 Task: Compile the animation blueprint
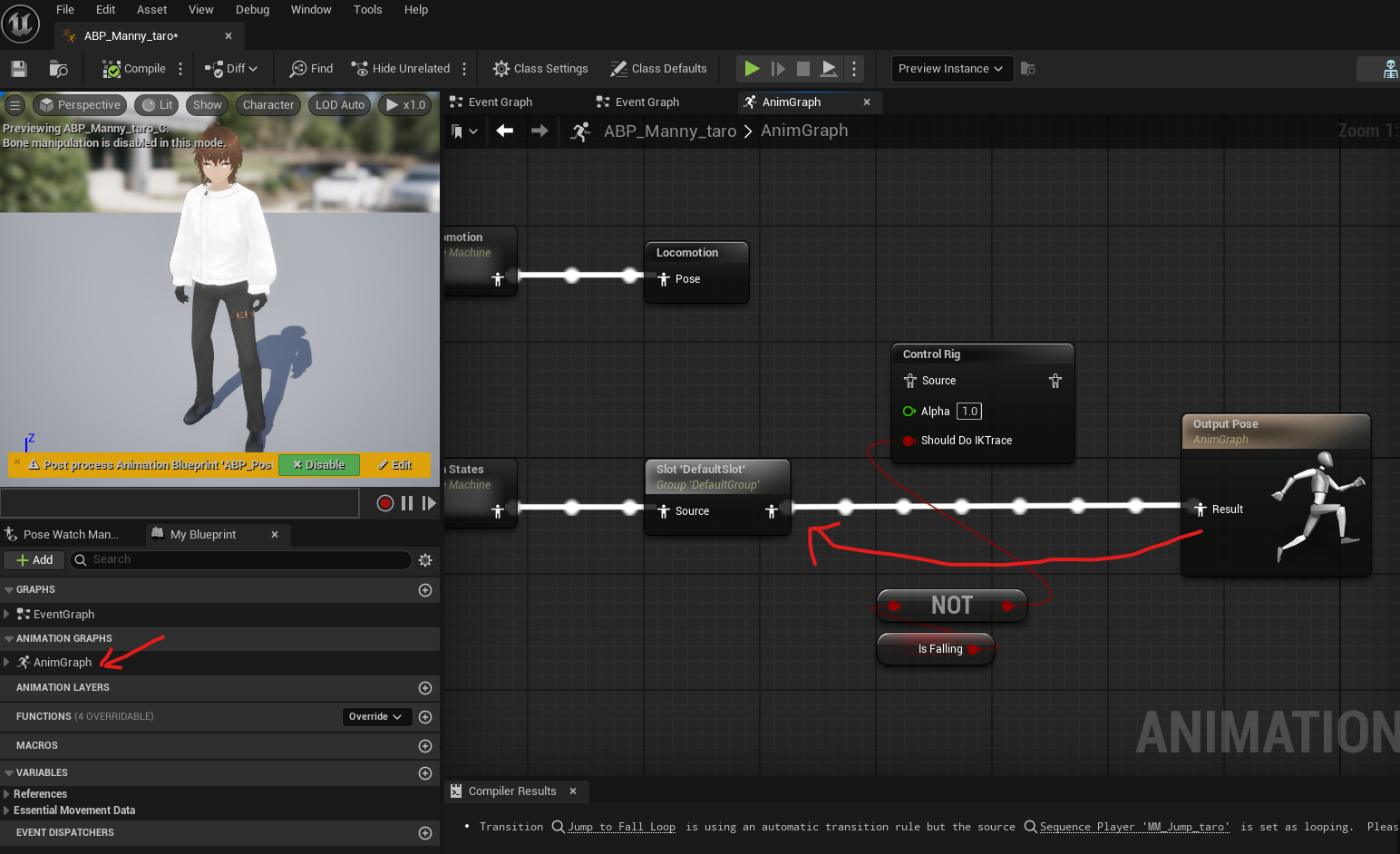pyautogui.click(x=135, y=69)
